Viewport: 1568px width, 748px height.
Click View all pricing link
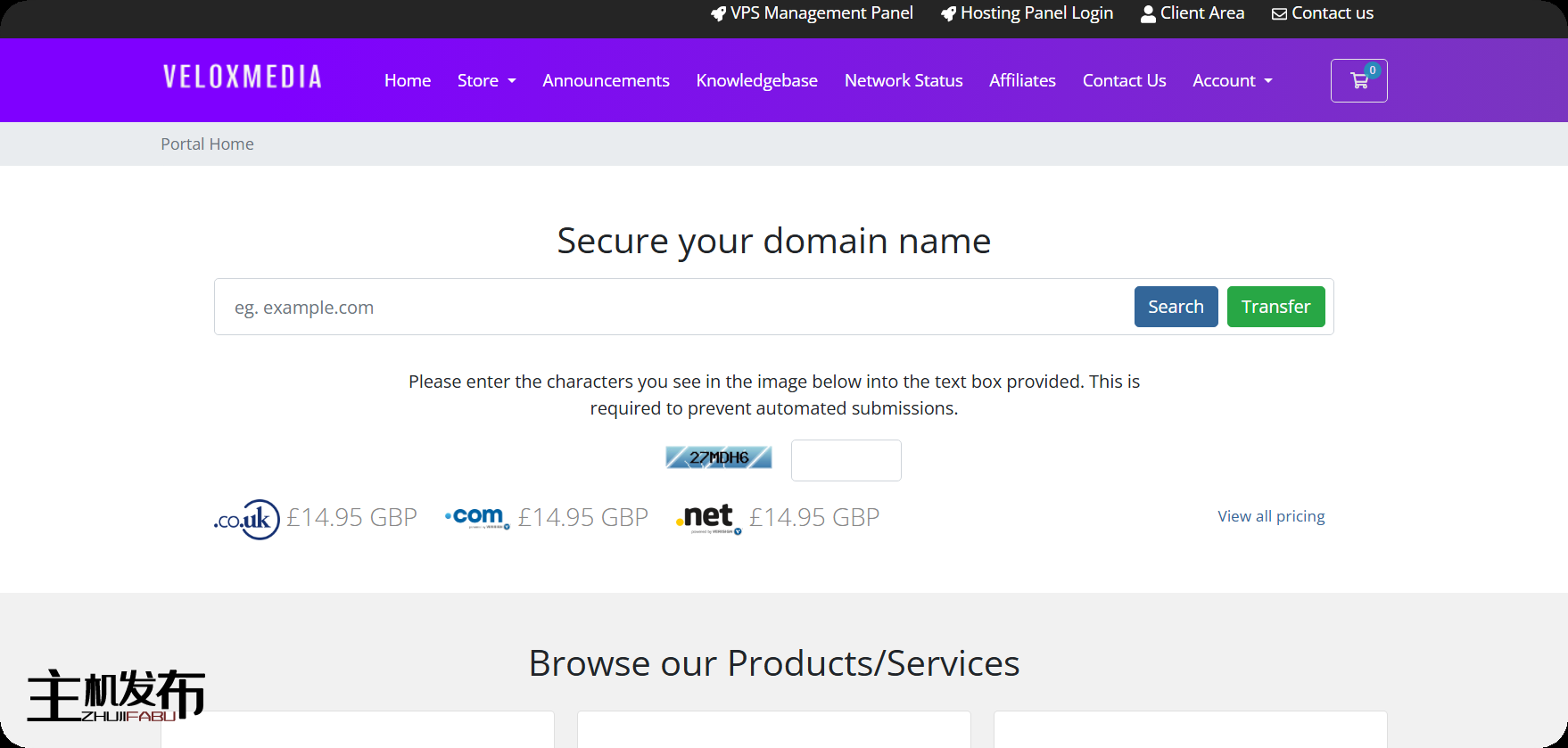tap(1271, 516)
